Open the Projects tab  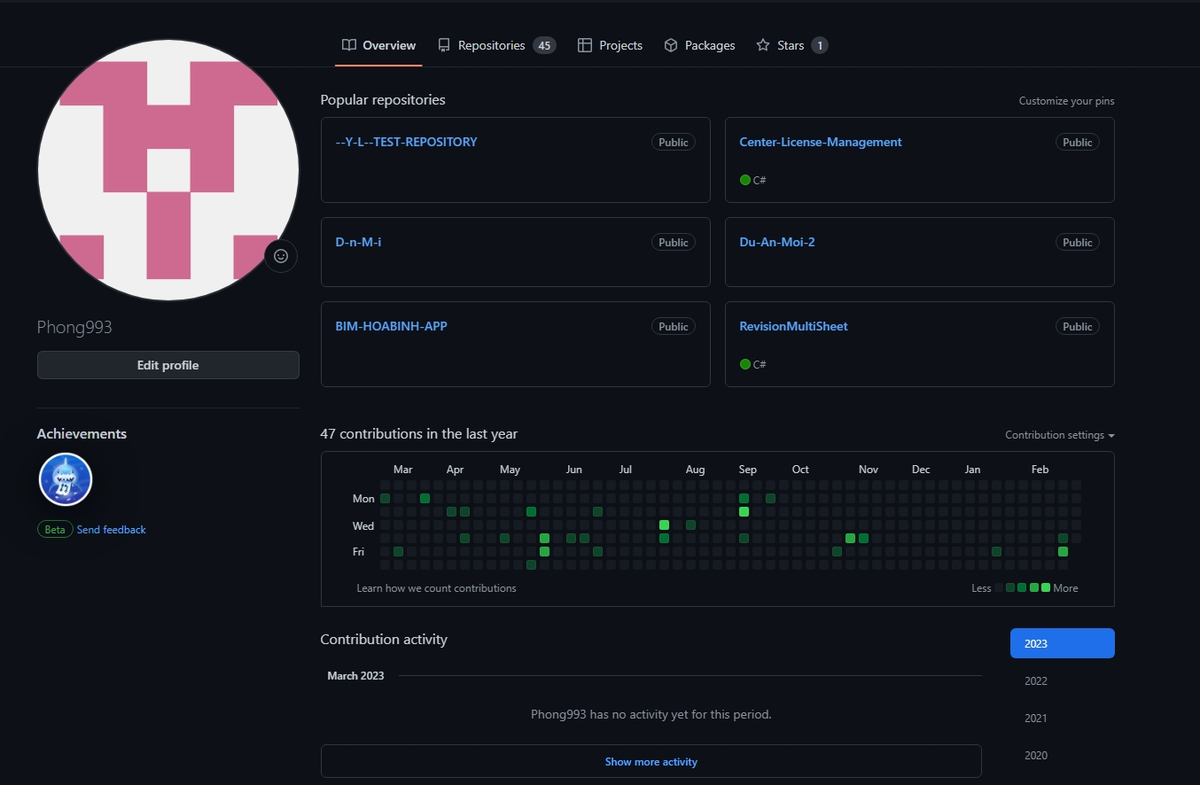610,45
